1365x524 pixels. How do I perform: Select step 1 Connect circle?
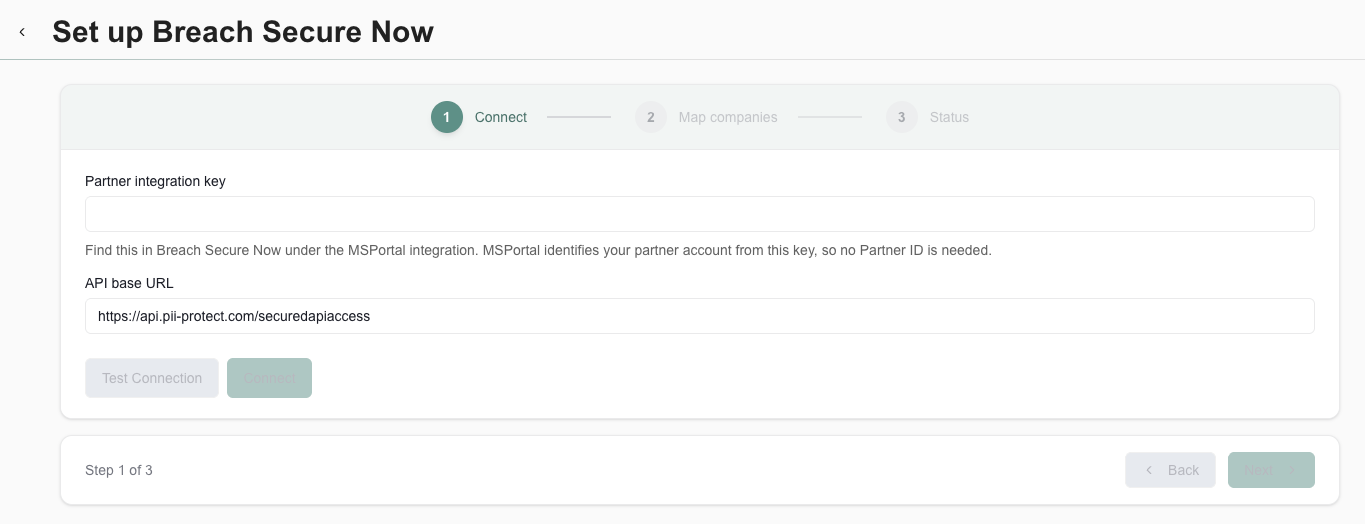point(447,117)
